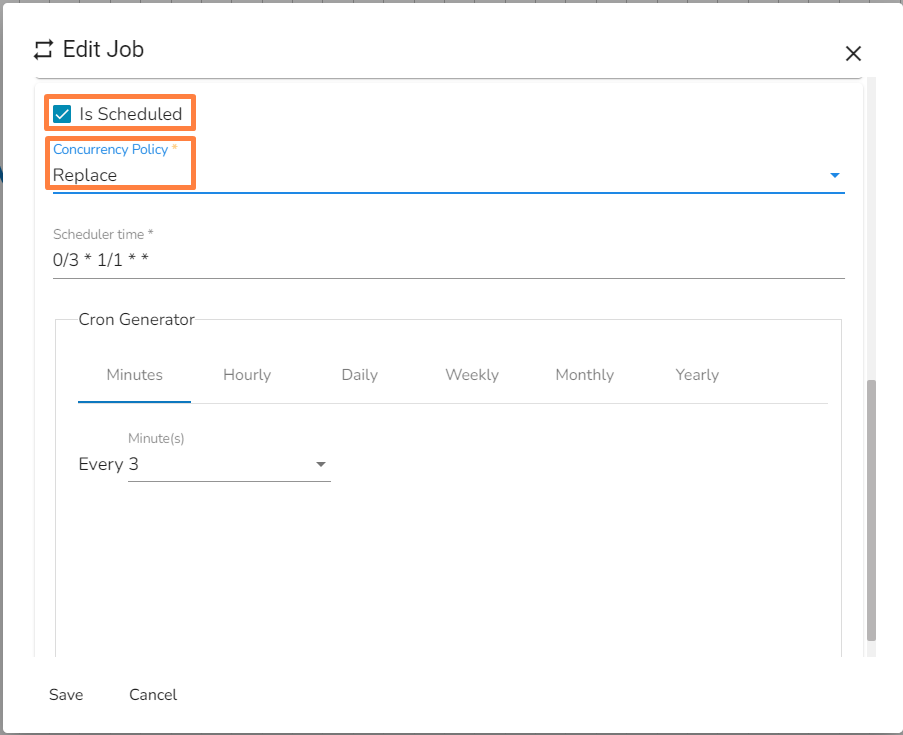Choose the Yearly tab
Screen dimensions: 903x735
(697, 375)
